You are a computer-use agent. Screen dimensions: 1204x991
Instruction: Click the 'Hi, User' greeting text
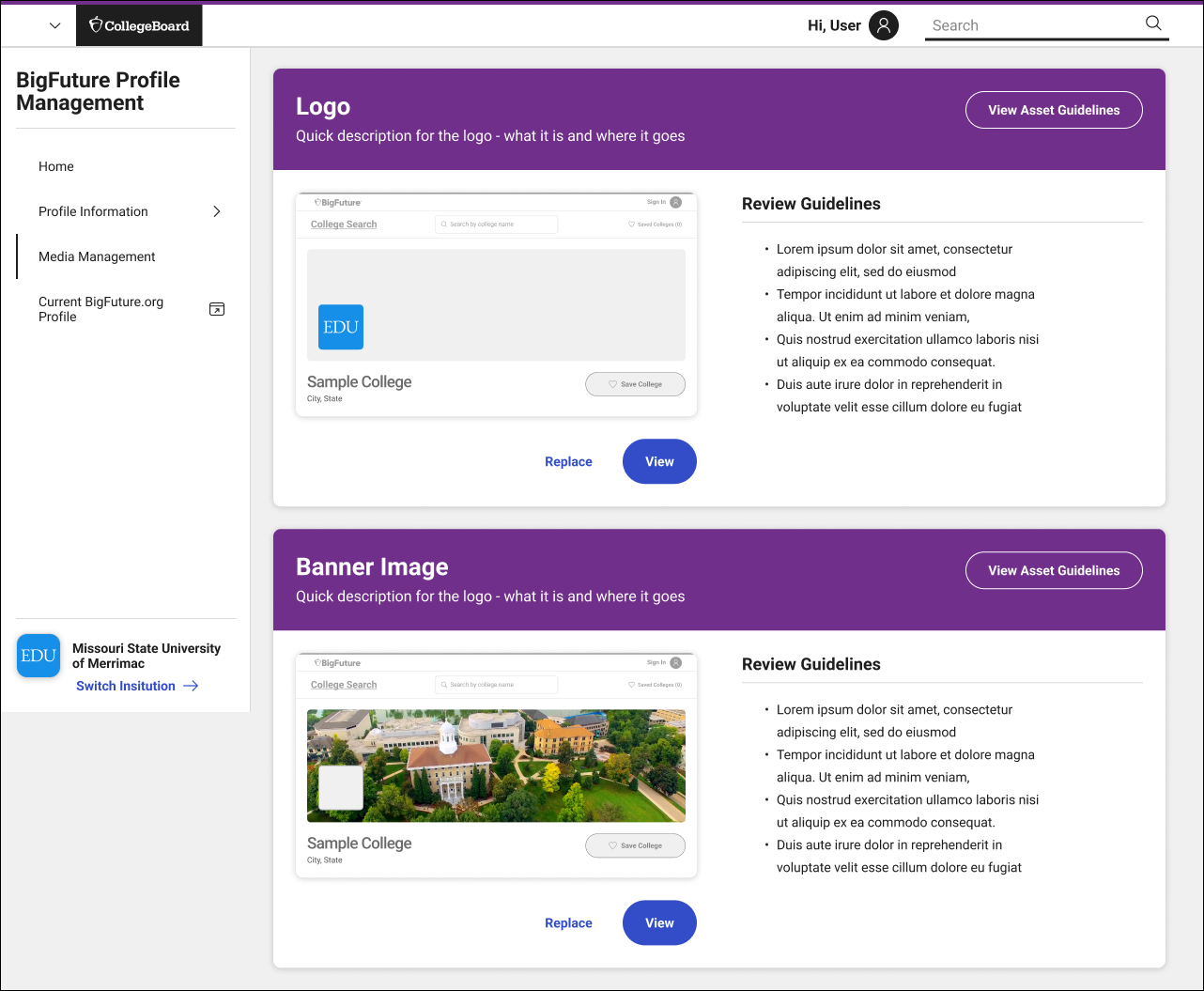[x=834, y=25]
